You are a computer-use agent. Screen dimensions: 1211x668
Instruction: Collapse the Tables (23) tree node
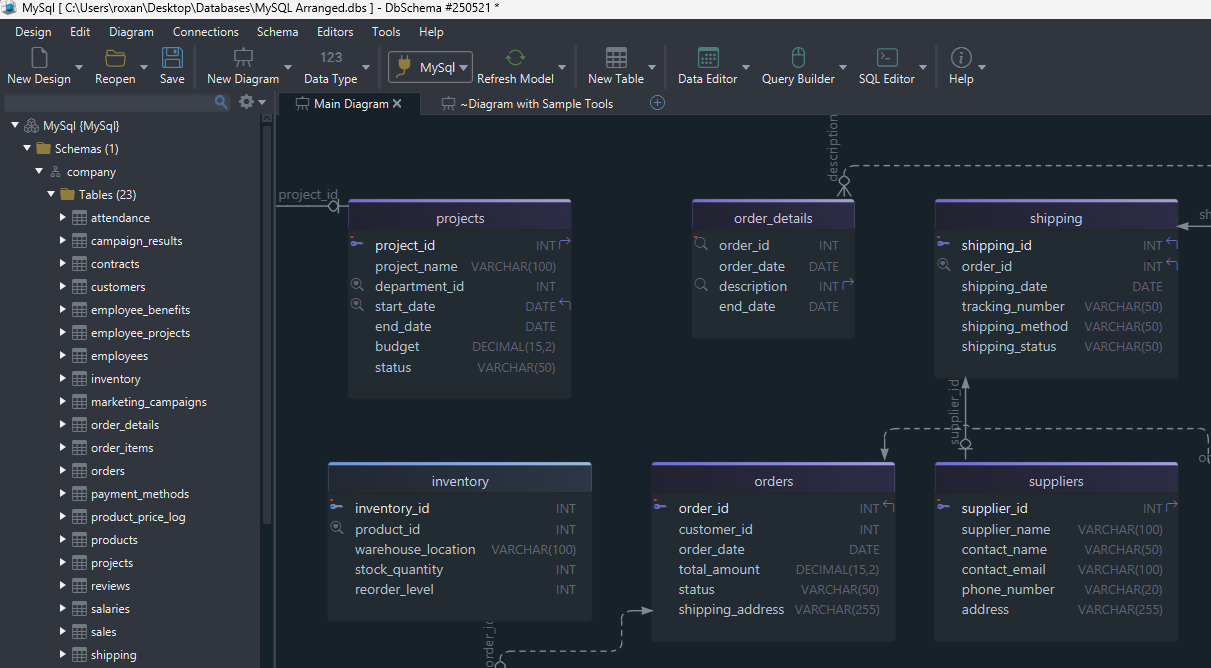51,194
